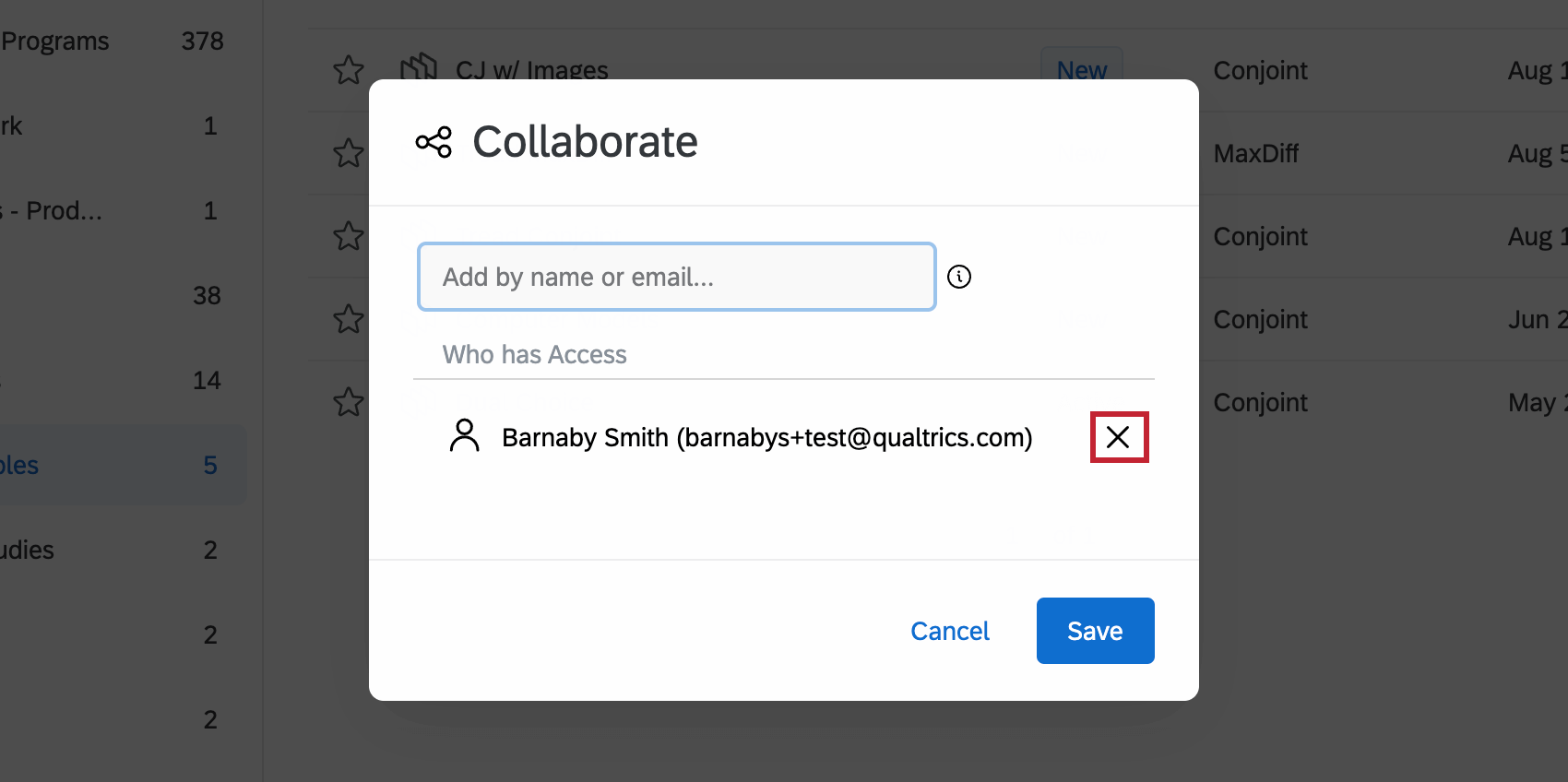The height and width of the screenshot is (782, 1568).
Task: Click the Add by name or email field
Action: pos(676,277)
